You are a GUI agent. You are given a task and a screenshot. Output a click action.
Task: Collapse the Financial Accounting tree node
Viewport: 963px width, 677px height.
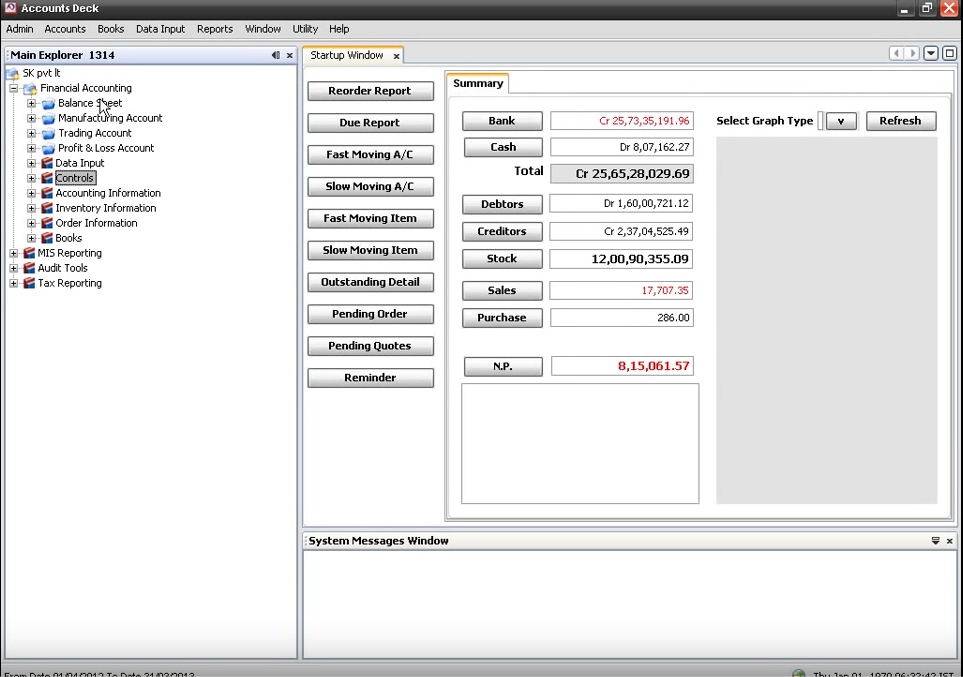(x=14, y=88)
